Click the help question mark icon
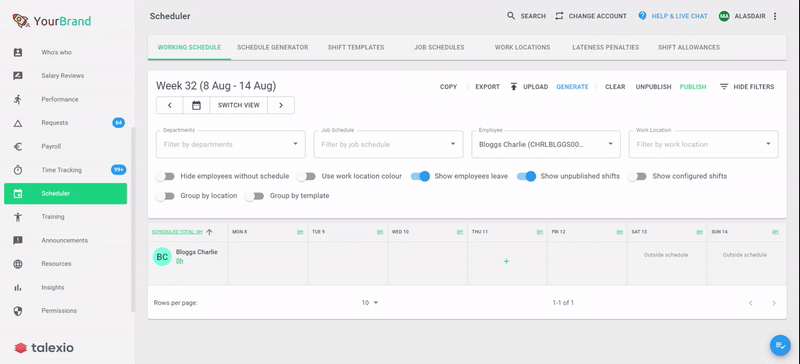 642,16
